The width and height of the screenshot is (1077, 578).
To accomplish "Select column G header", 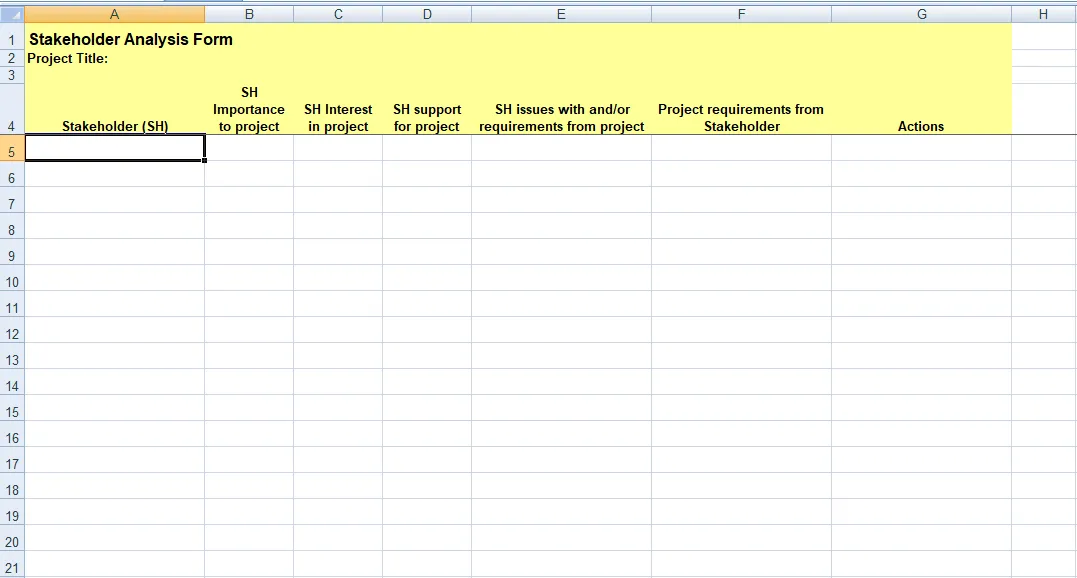I will point(922,14).
